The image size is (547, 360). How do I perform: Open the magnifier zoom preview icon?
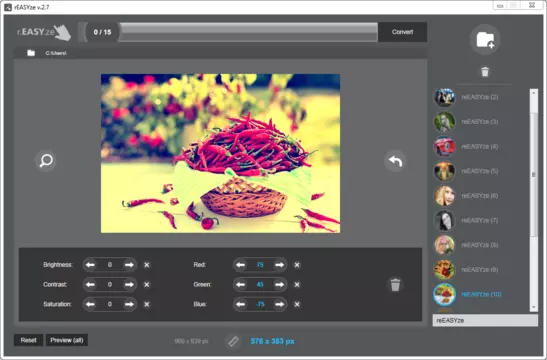pos(46,160)
